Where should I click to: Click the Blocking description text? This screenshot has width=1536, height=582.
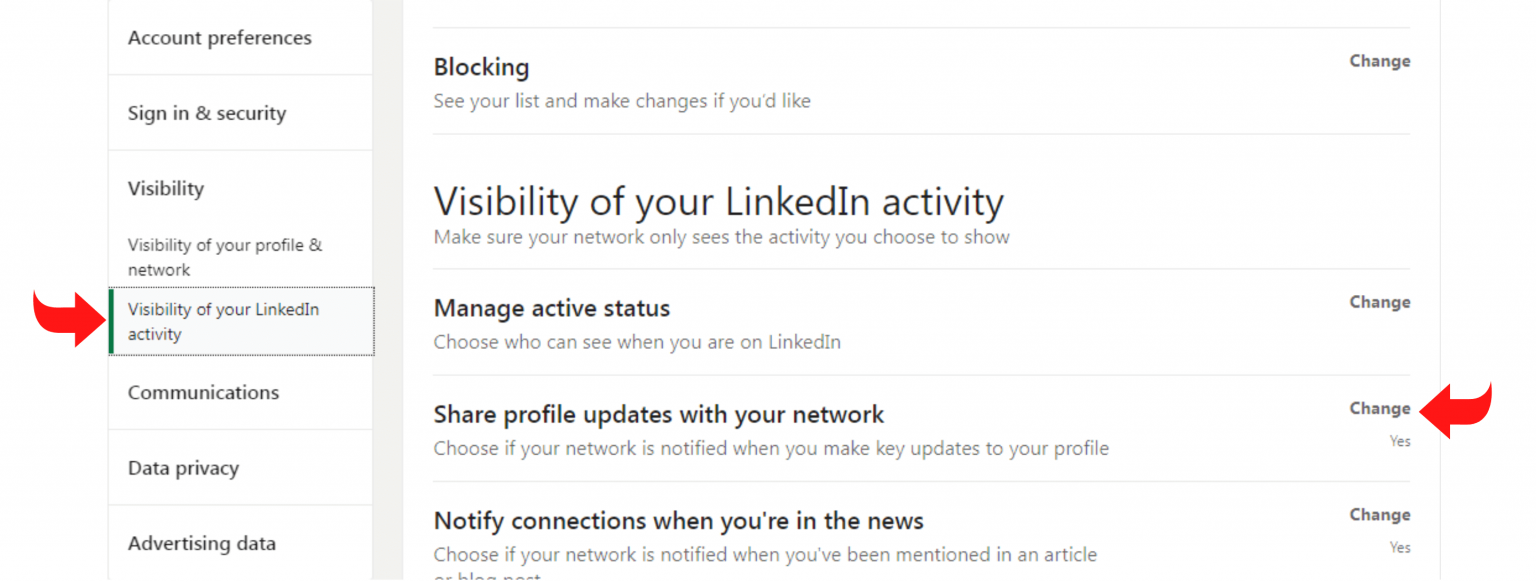pos(622,100)
